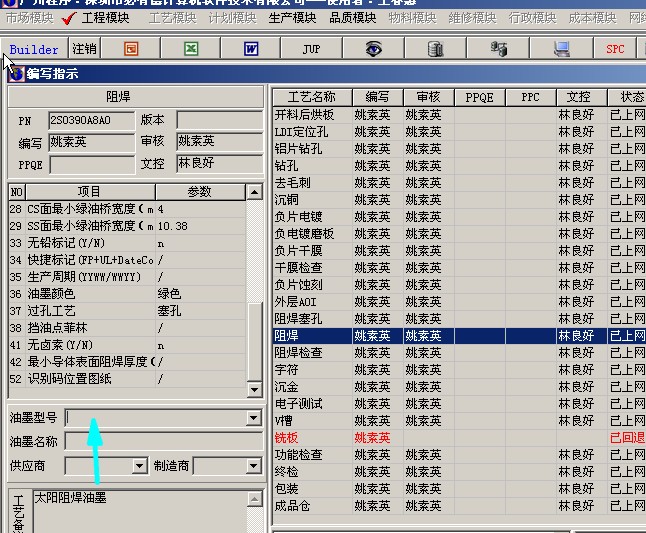646x533 pixels.
Task: Select the red 铣板 process row
Action: coord(459,437)
